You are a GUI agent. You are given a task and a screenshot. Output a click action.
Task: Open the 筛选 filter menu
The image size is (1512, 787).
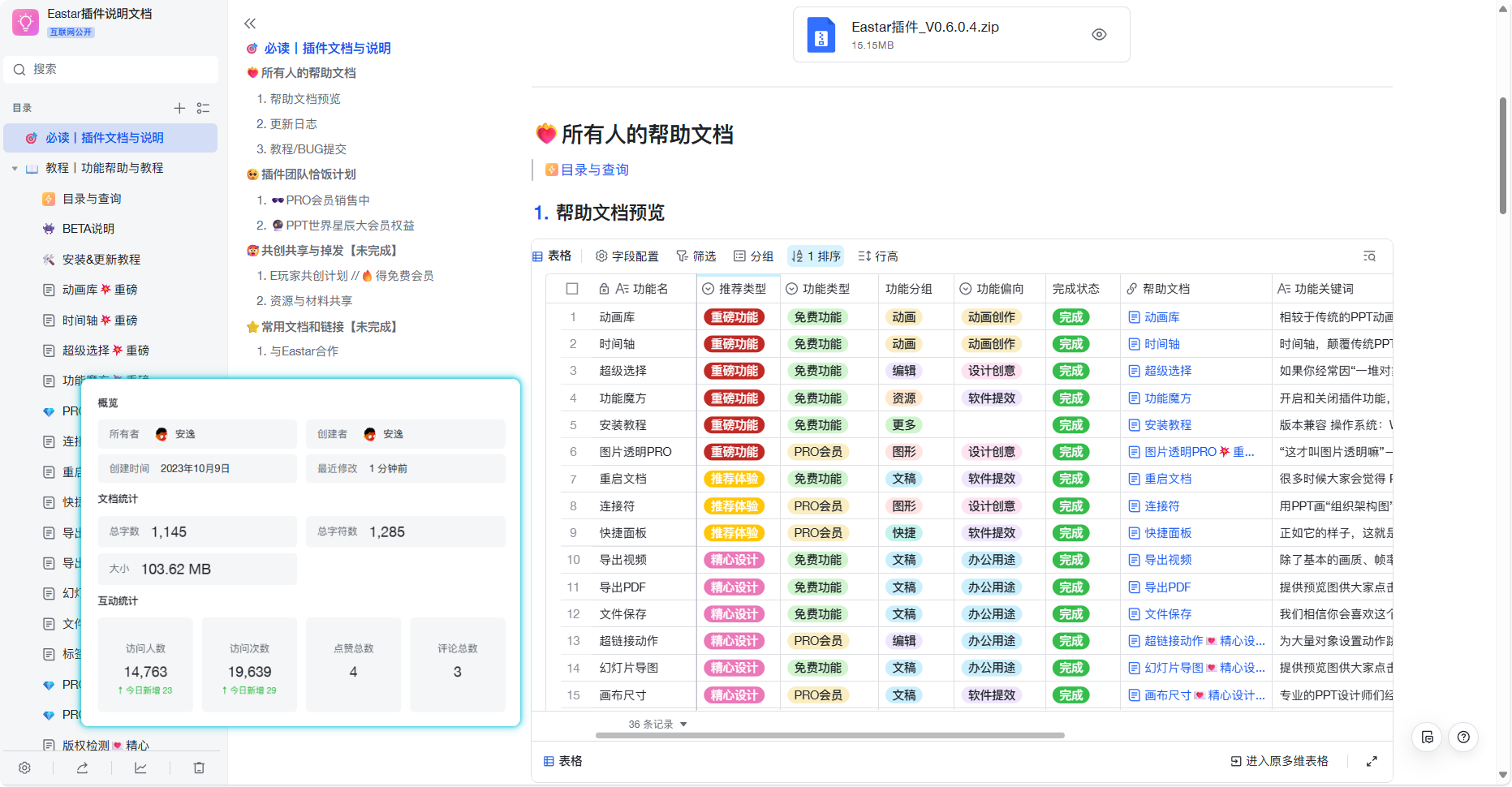click(696, 256)
